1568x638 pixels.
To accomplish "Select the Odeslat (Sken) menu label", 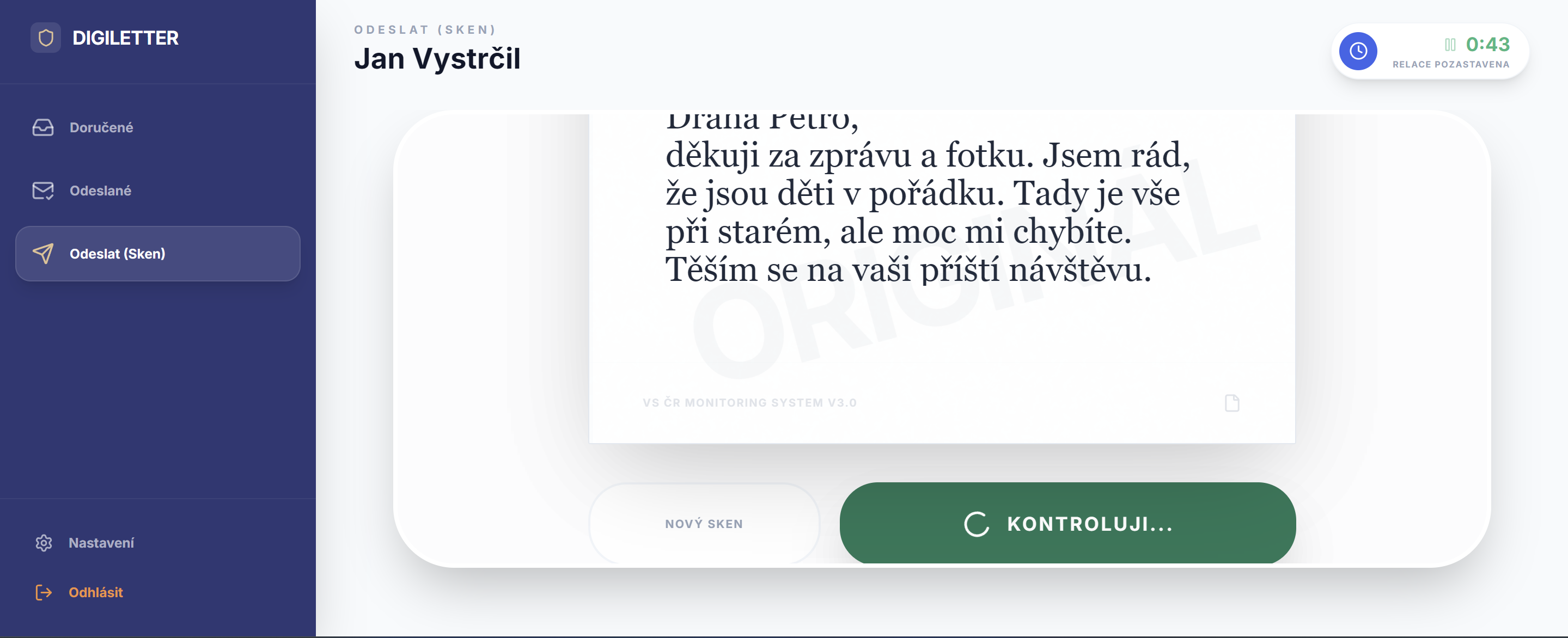I will pyautogui.click(x=118, y=254).
